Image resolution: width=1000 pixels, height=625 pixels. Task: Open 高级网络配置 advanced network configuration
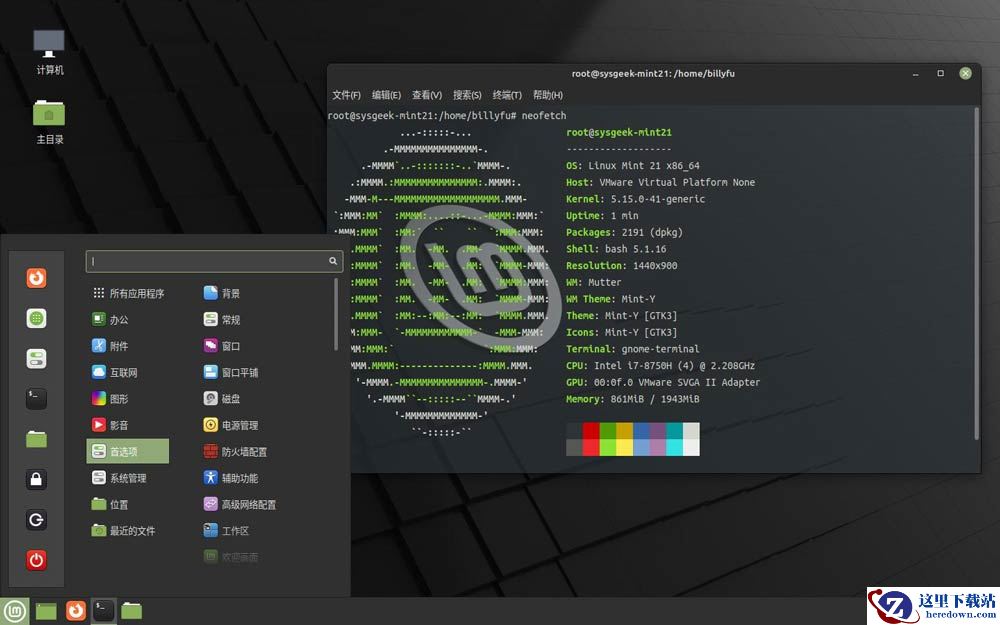coord(240,504)
